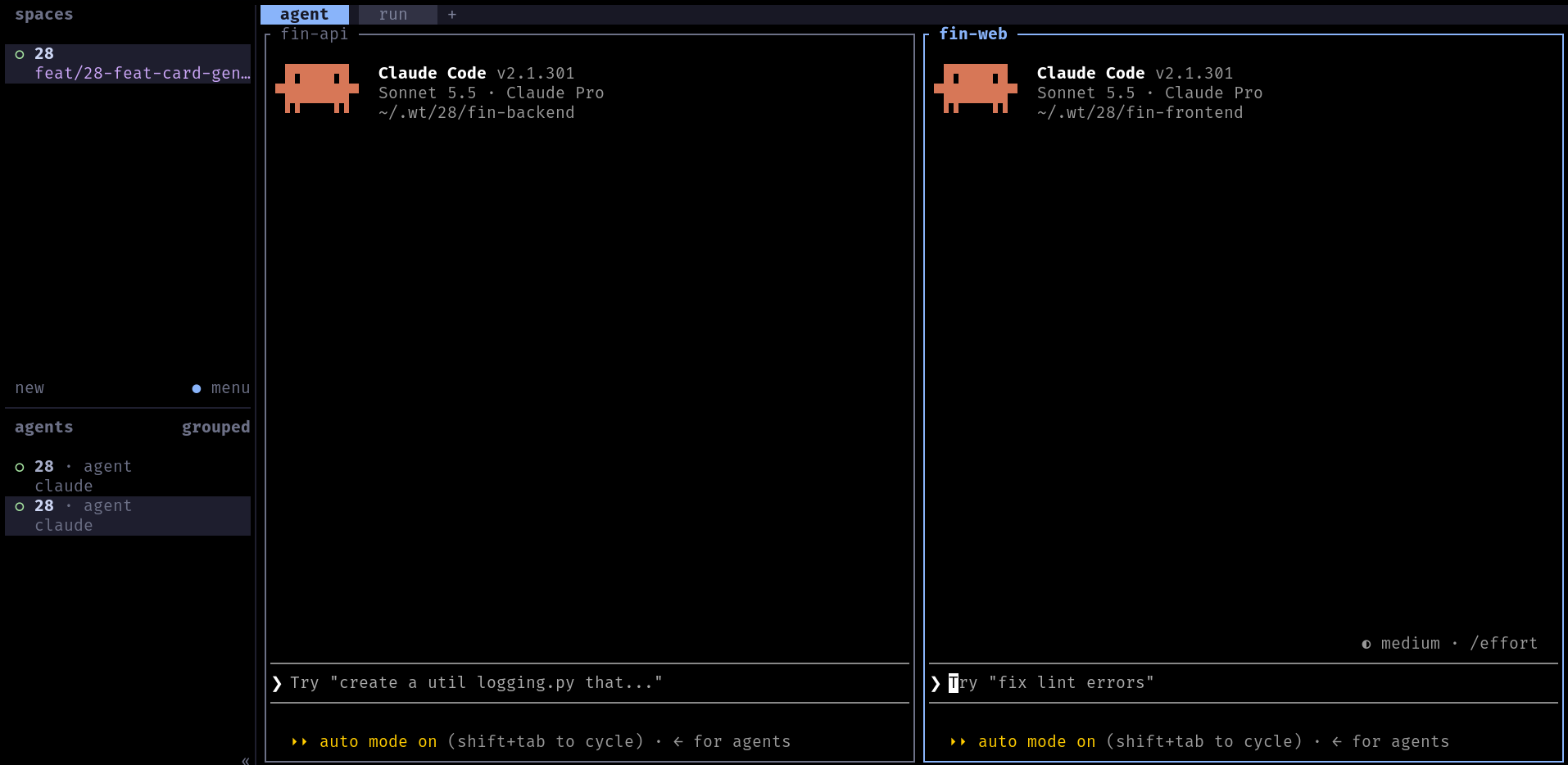1568x765 pixels.
Task: Click the /effort text in fin-web
Action: [x=1503, y=643]
